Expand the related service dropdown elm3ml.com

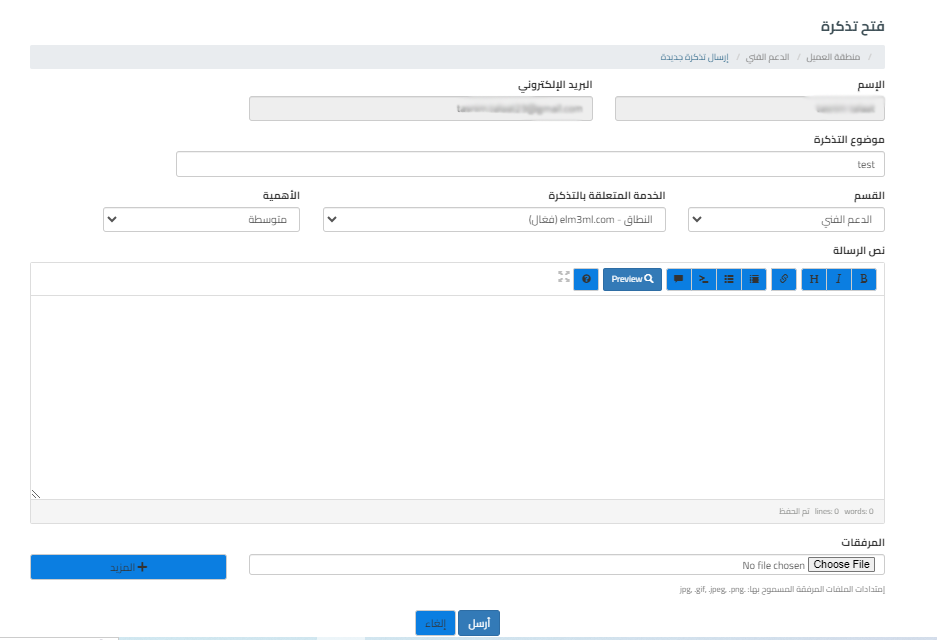(x=494, y=219)
